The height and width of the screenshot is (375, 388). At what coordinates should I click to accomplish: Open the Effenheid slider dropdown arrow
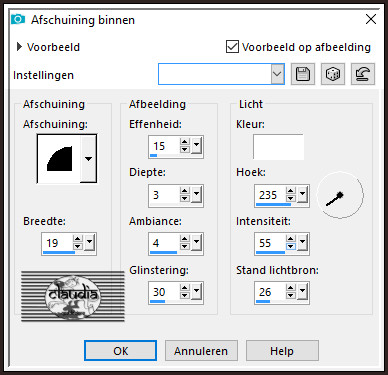coord(196,145)
